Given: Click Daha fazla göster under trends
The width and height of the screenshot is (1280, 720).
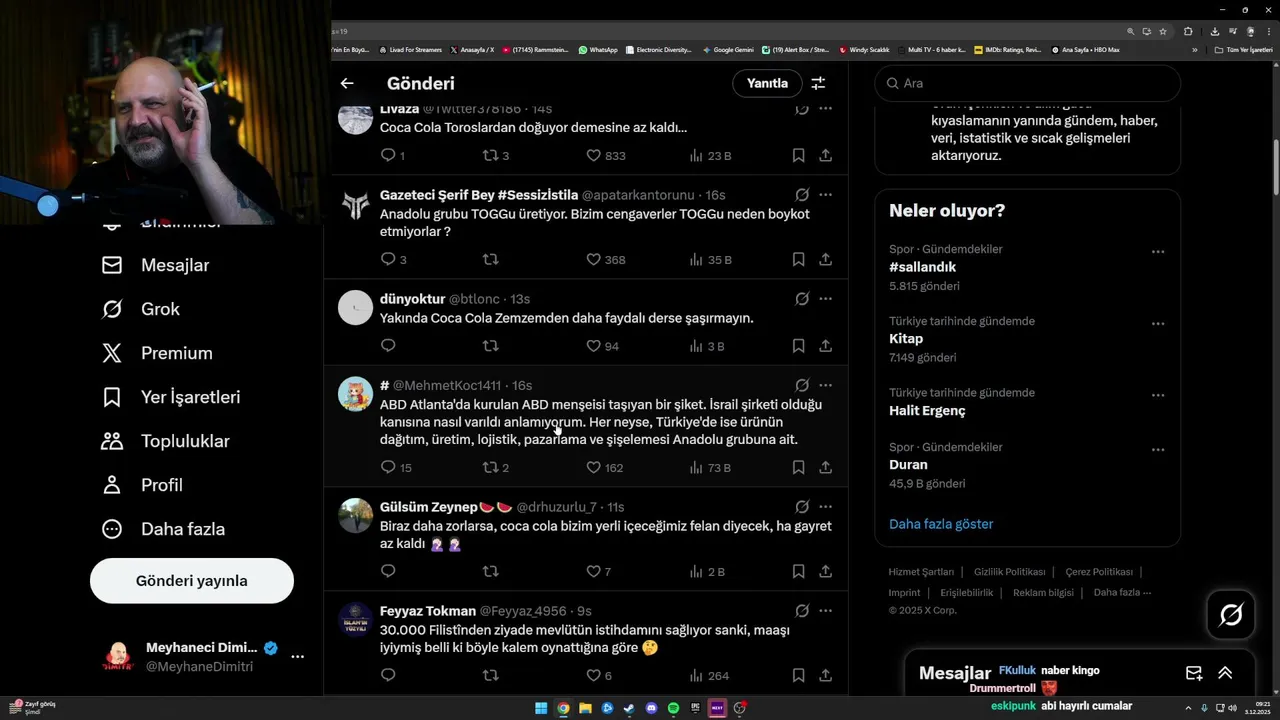Looking at the screenshot, I should click(941, 524).
